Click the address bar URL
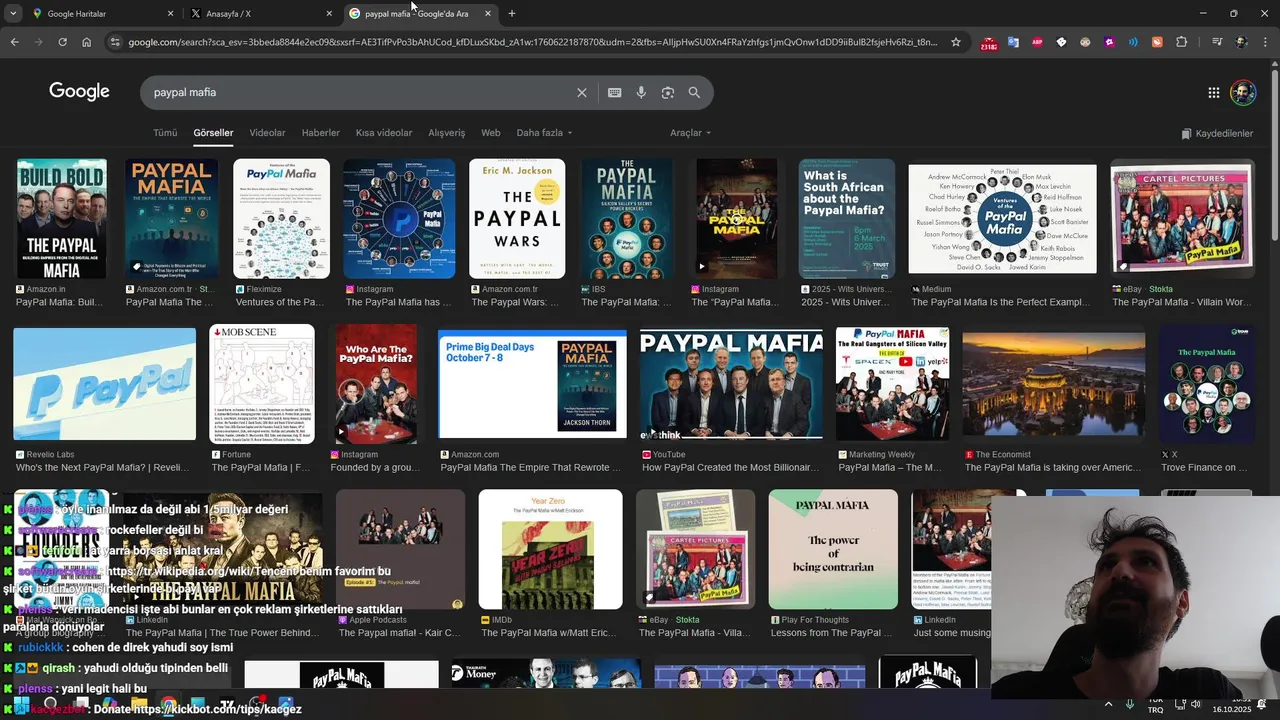Screen dimensions: 1280x720 point(533,42)
